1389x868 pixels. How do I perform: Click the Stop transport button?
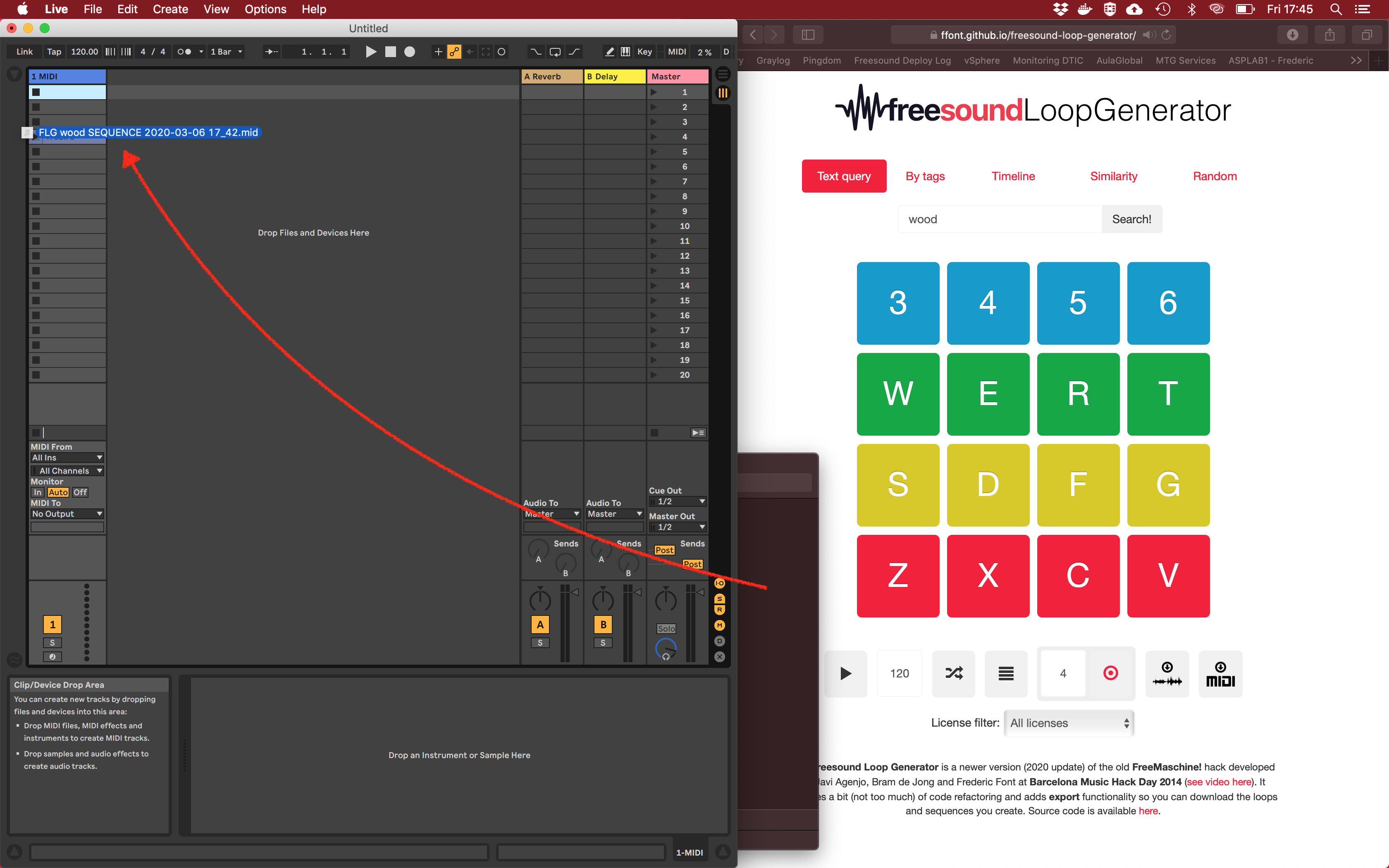390,52
